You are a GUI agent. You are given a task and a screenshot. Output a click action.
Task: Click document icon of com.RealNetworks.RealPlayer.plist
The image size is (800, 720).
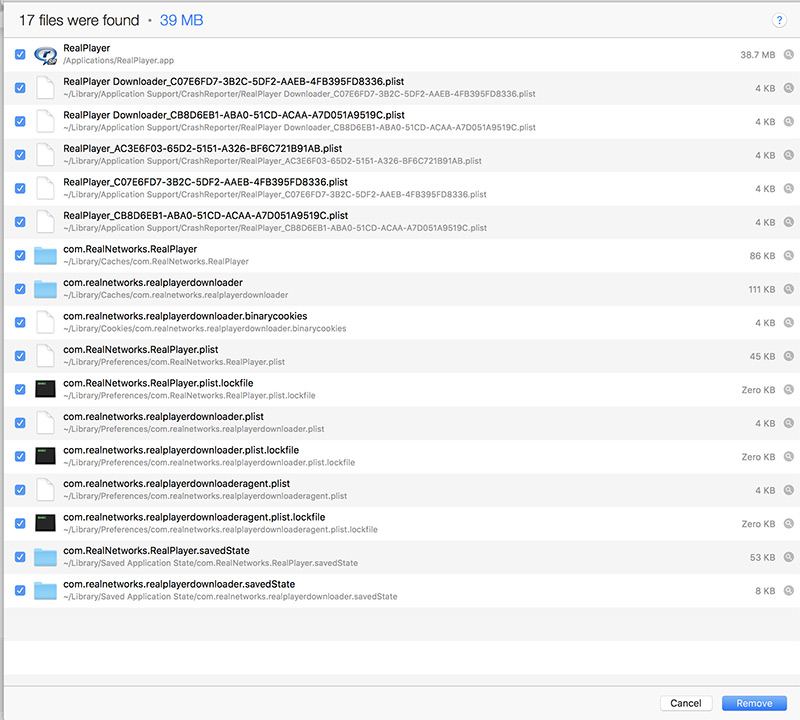[x=45, y=356]
